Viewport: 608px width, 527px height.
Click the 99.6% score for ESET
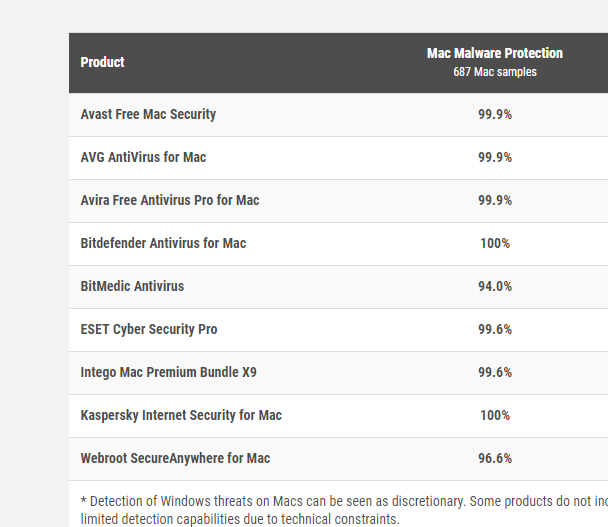(x=495, y=329)
